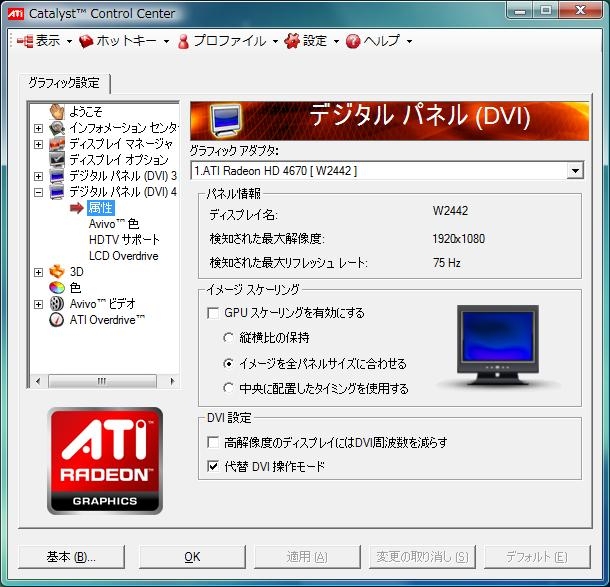Click the ディスプレイ オプション checkmark monitor icon
The width and height of the screenshot is (610, 587).
(x=57, y=160)
